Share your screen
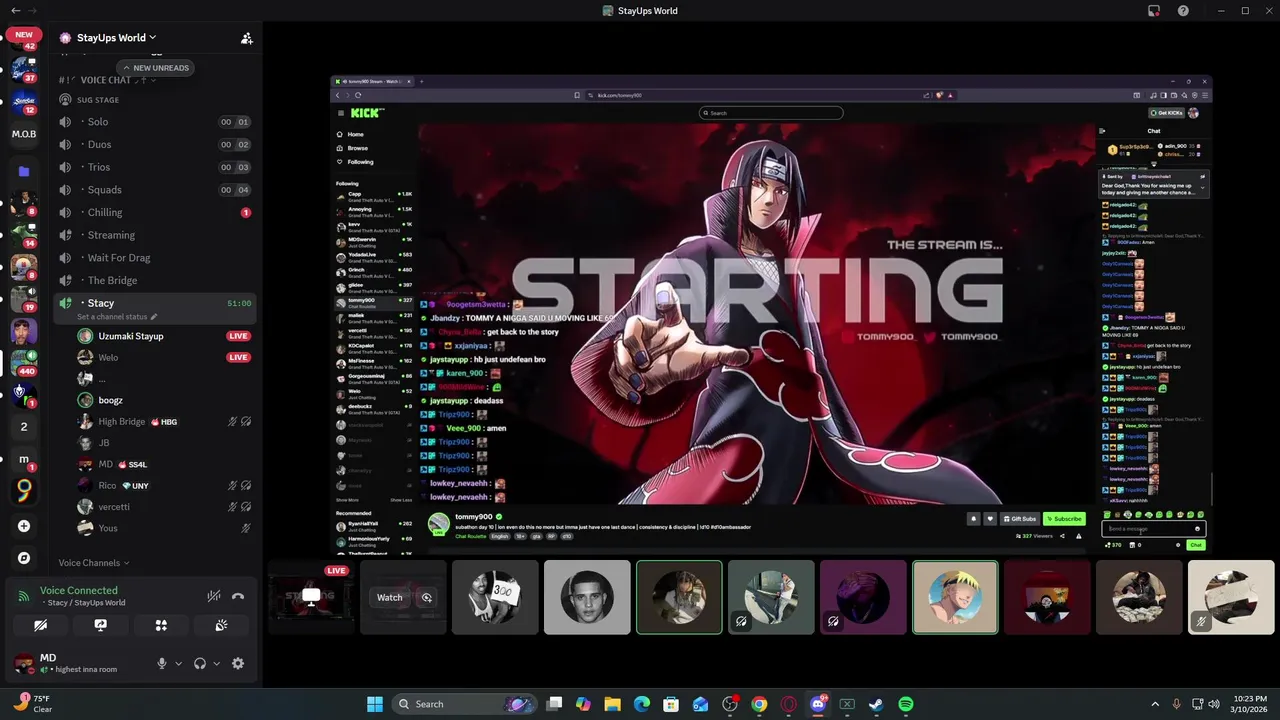Image resolution: width=1280 pixels, height=720 pixels. click(100, 625)
